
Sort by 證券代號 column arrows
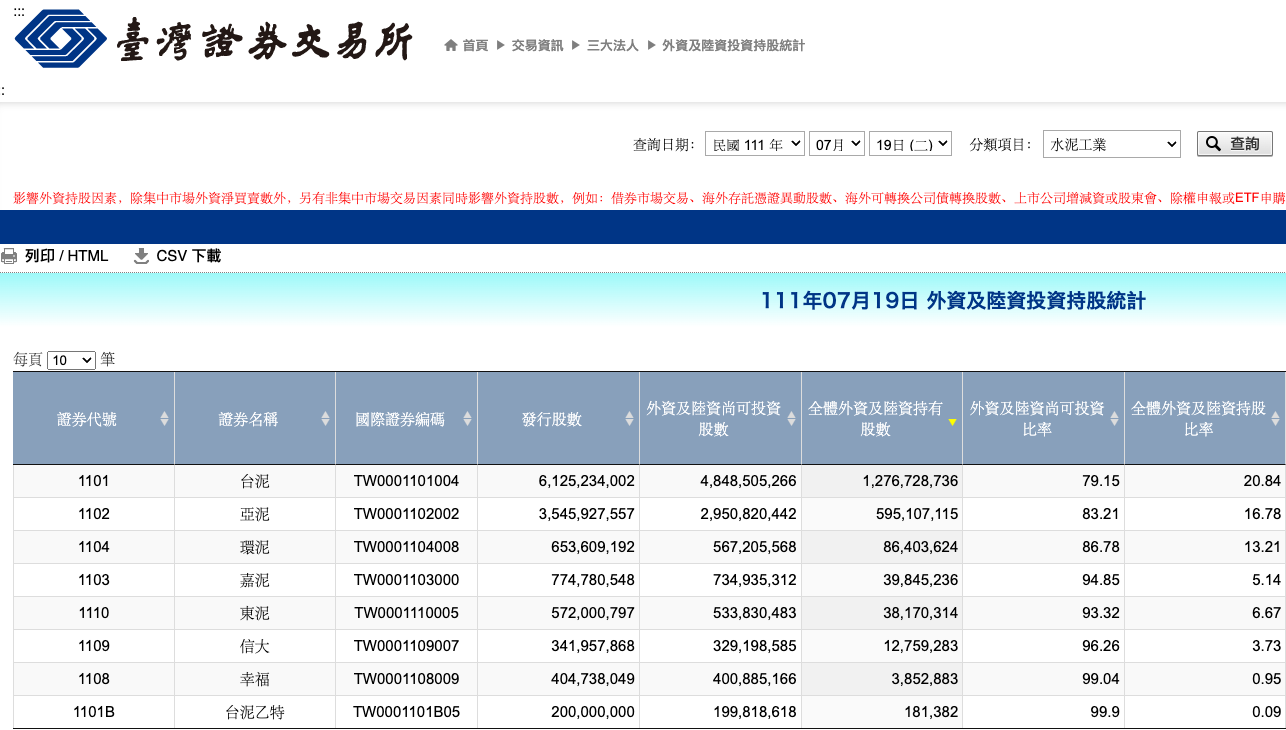coord(164,419)
